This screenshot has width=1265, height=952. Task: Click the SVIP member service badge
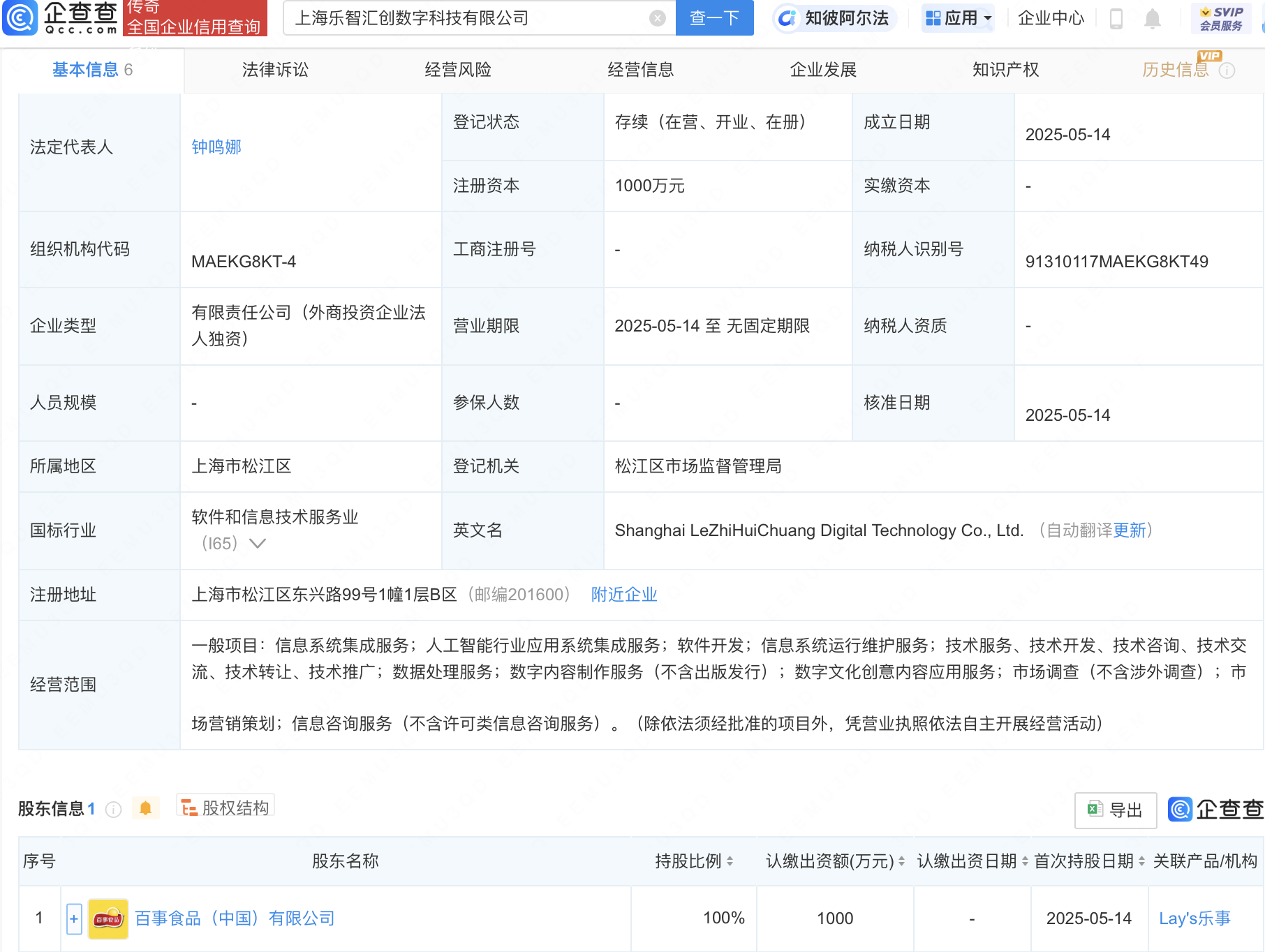tap(1221, 19)
